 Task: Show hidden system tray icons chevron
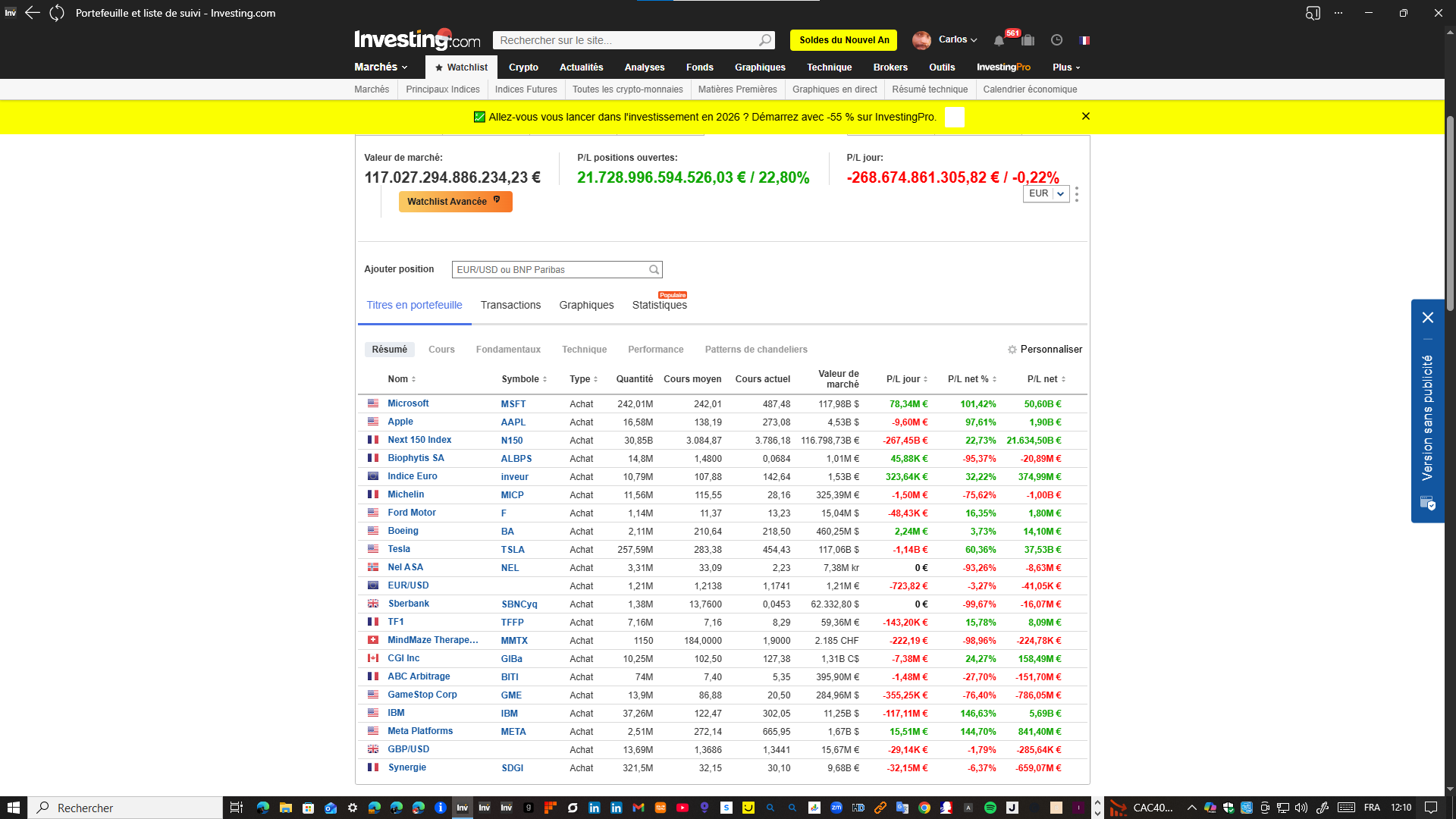coord(1191,808)
